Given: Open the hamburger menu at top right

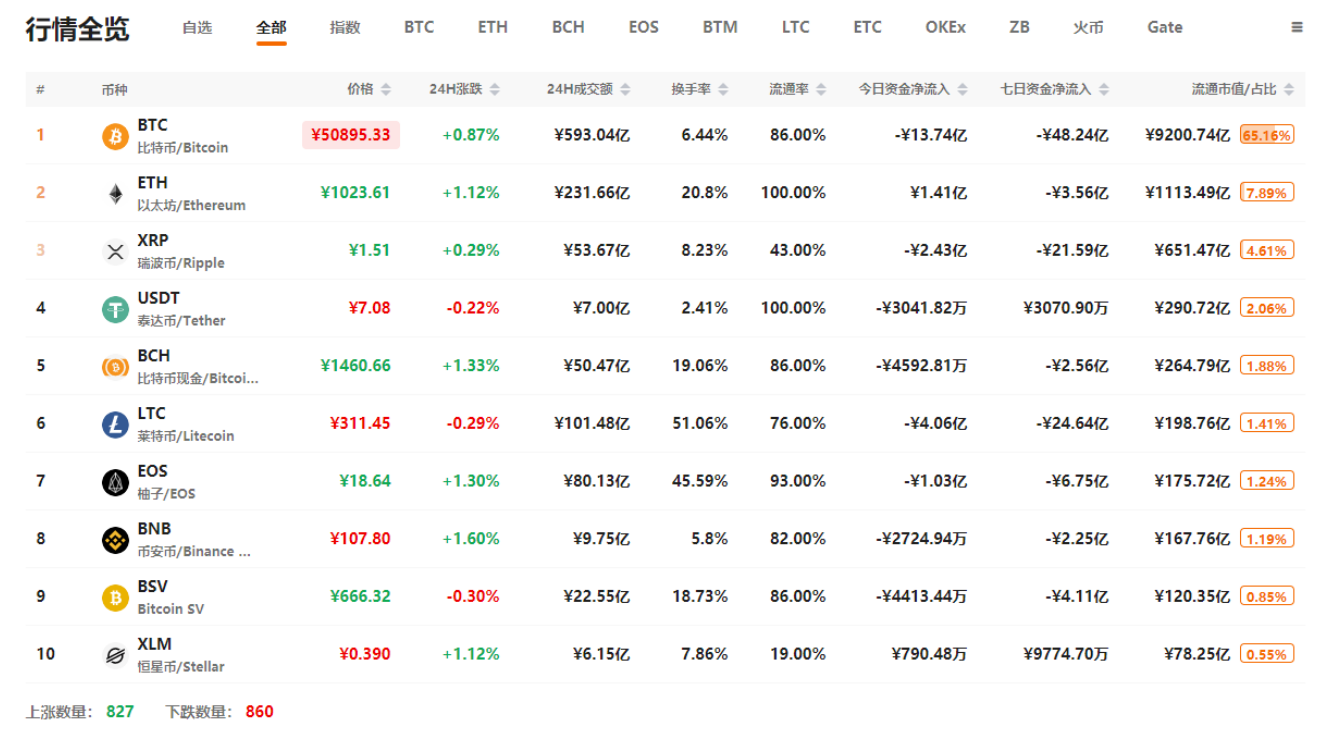Looking at the screenshot, I should pyautogui.click(x=1297, y=28).
